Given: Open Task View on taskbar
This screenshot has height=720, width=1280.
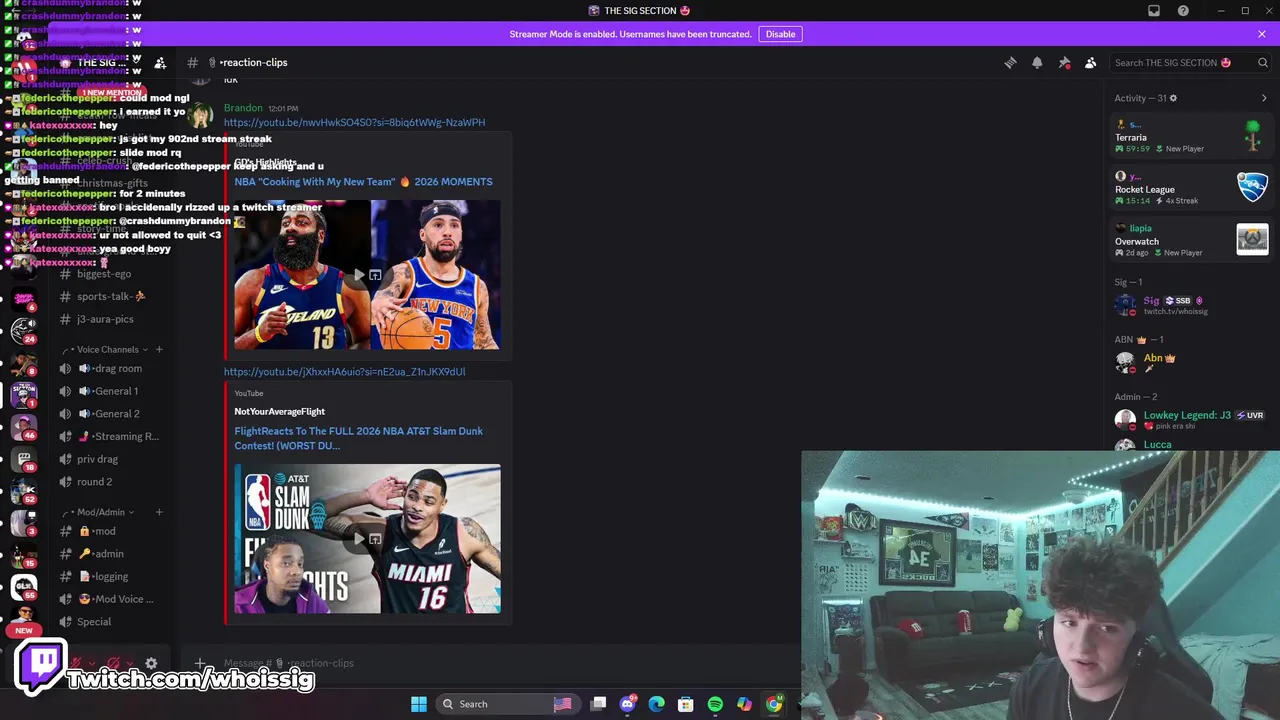Looking at the screenshot, I should click(x=598, y=704).
